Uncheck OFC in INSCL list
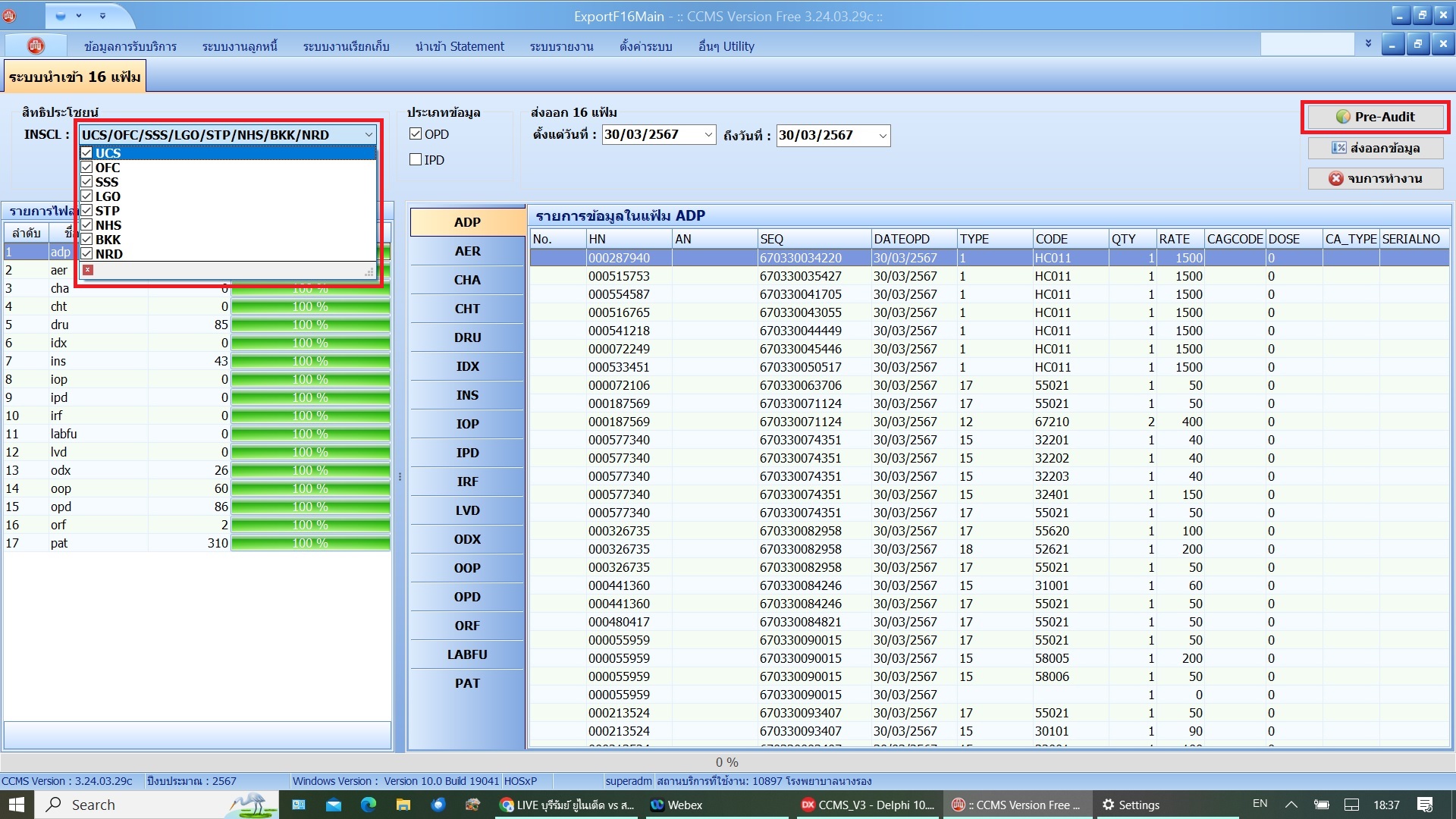1456x819 pixels. (86, 168)
